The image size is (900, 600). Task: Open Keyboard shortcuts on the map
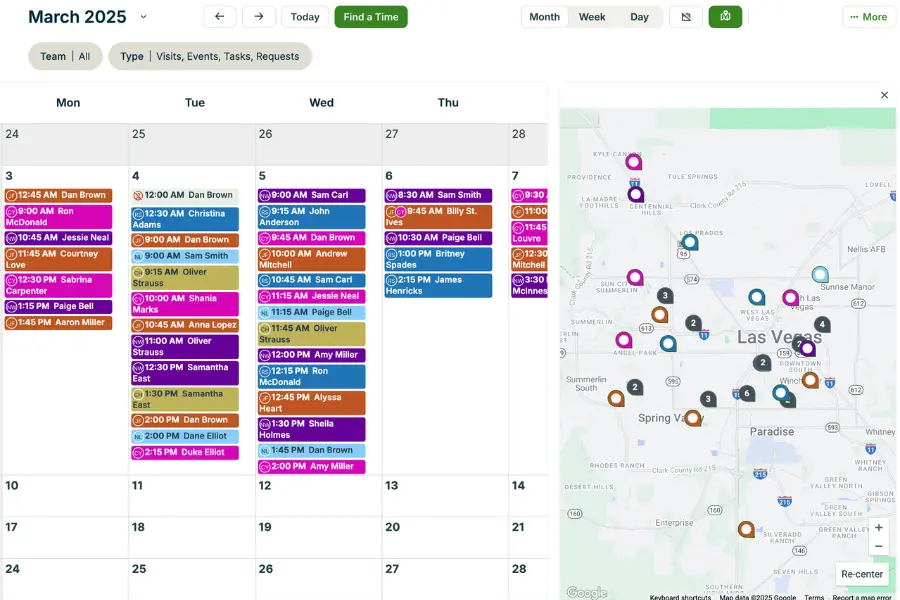pyautogui.click(x=680, y=597)
